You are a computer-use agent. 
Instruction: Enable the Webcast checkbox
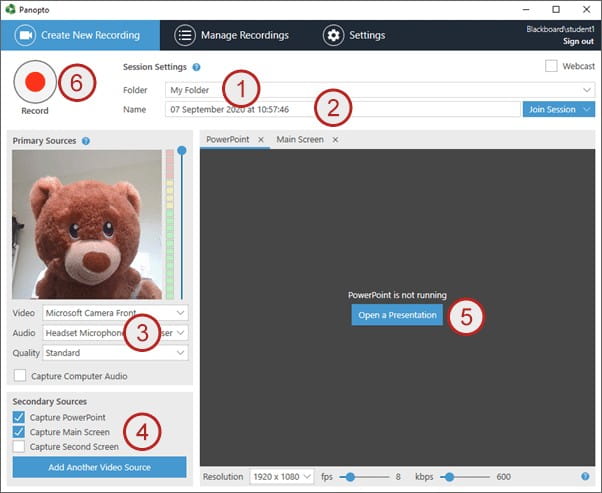coord(551,66)
